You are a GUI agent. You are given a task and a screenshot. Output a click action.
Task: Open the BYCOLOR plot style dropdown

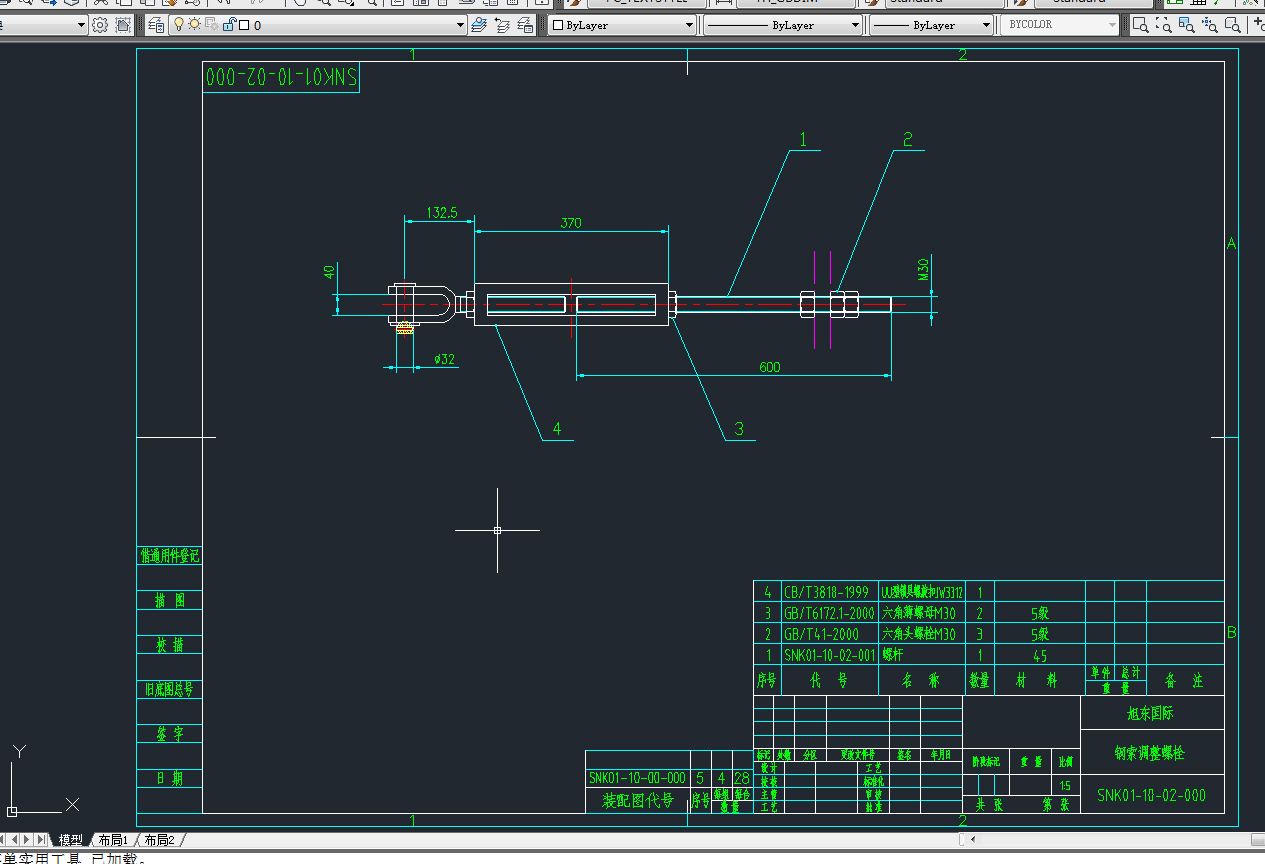pyautogui.click(x=1112, y=25)
